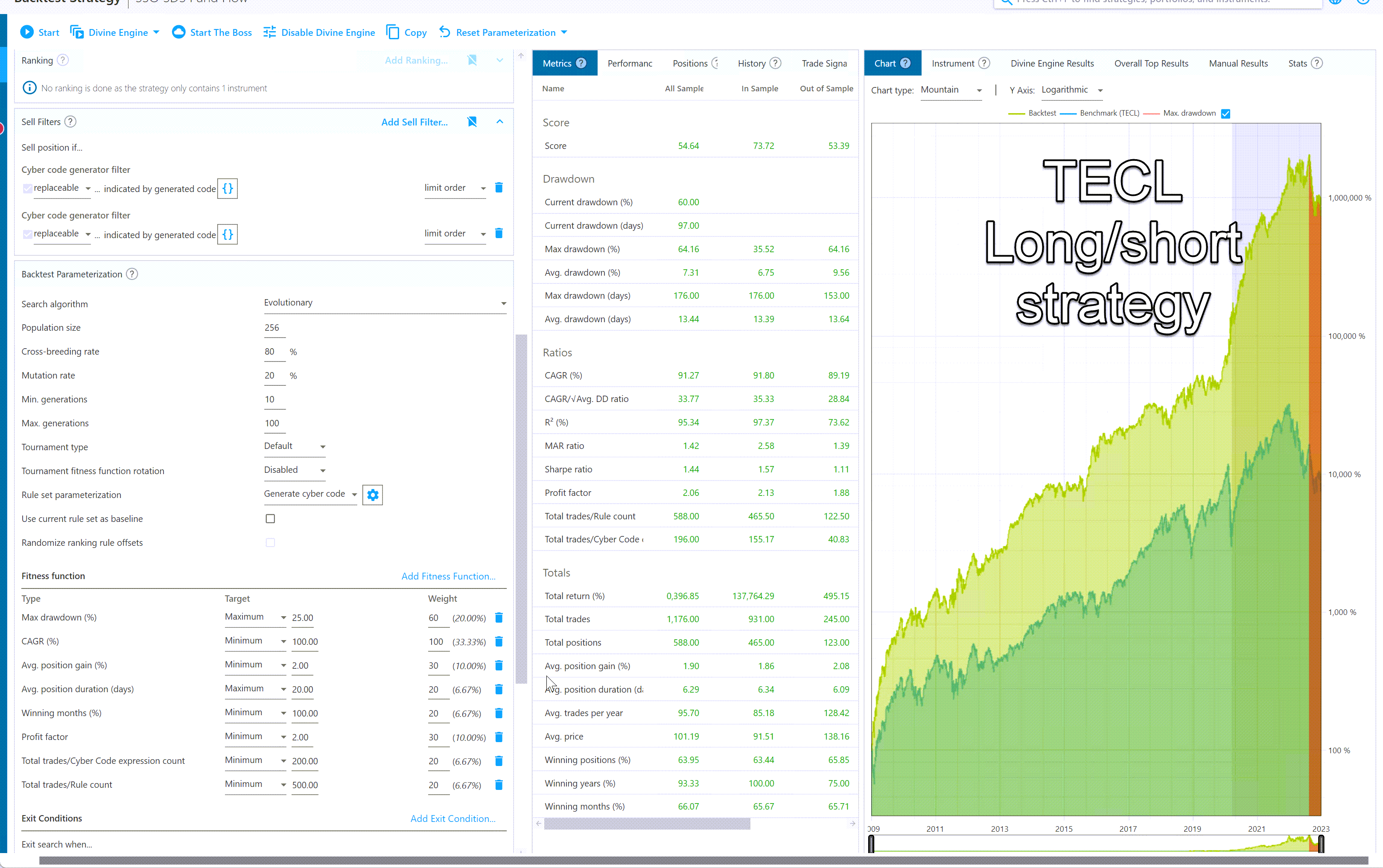Open the Divine Engine Results tab

(1052, 63)
